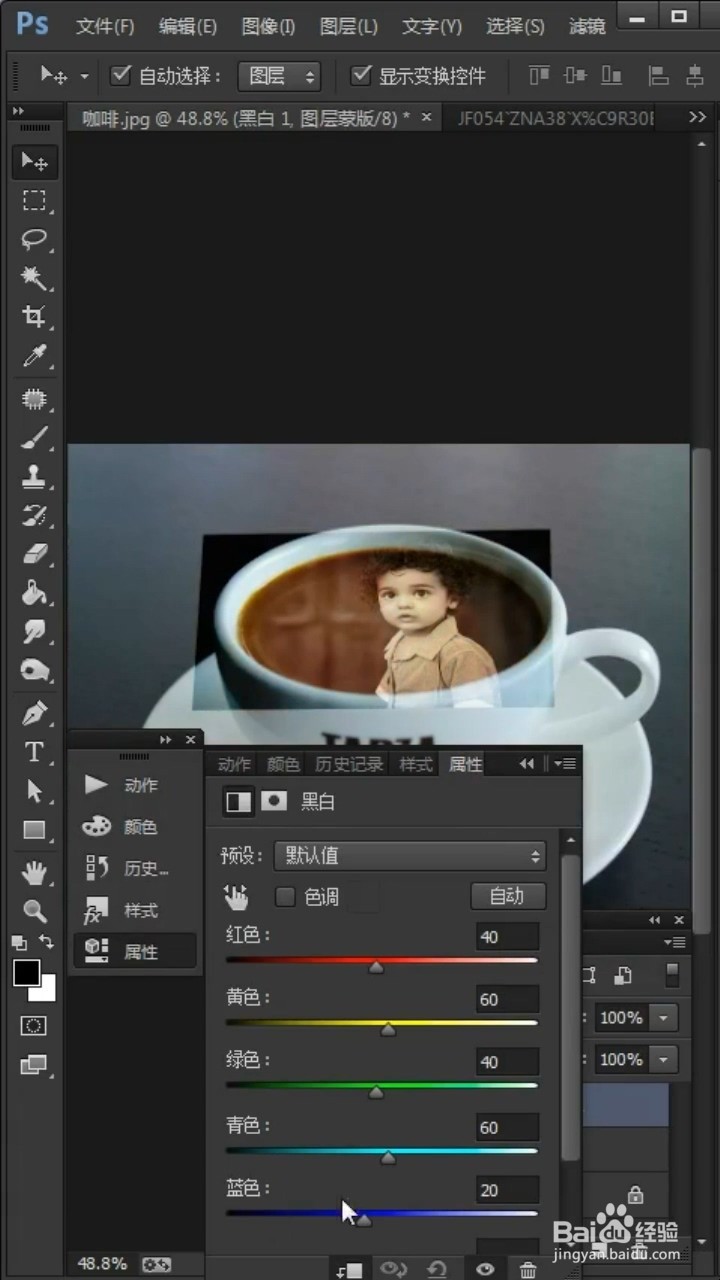Align vertical centers in options bar
Viewport: 720px width, 1280px height.
575,75
